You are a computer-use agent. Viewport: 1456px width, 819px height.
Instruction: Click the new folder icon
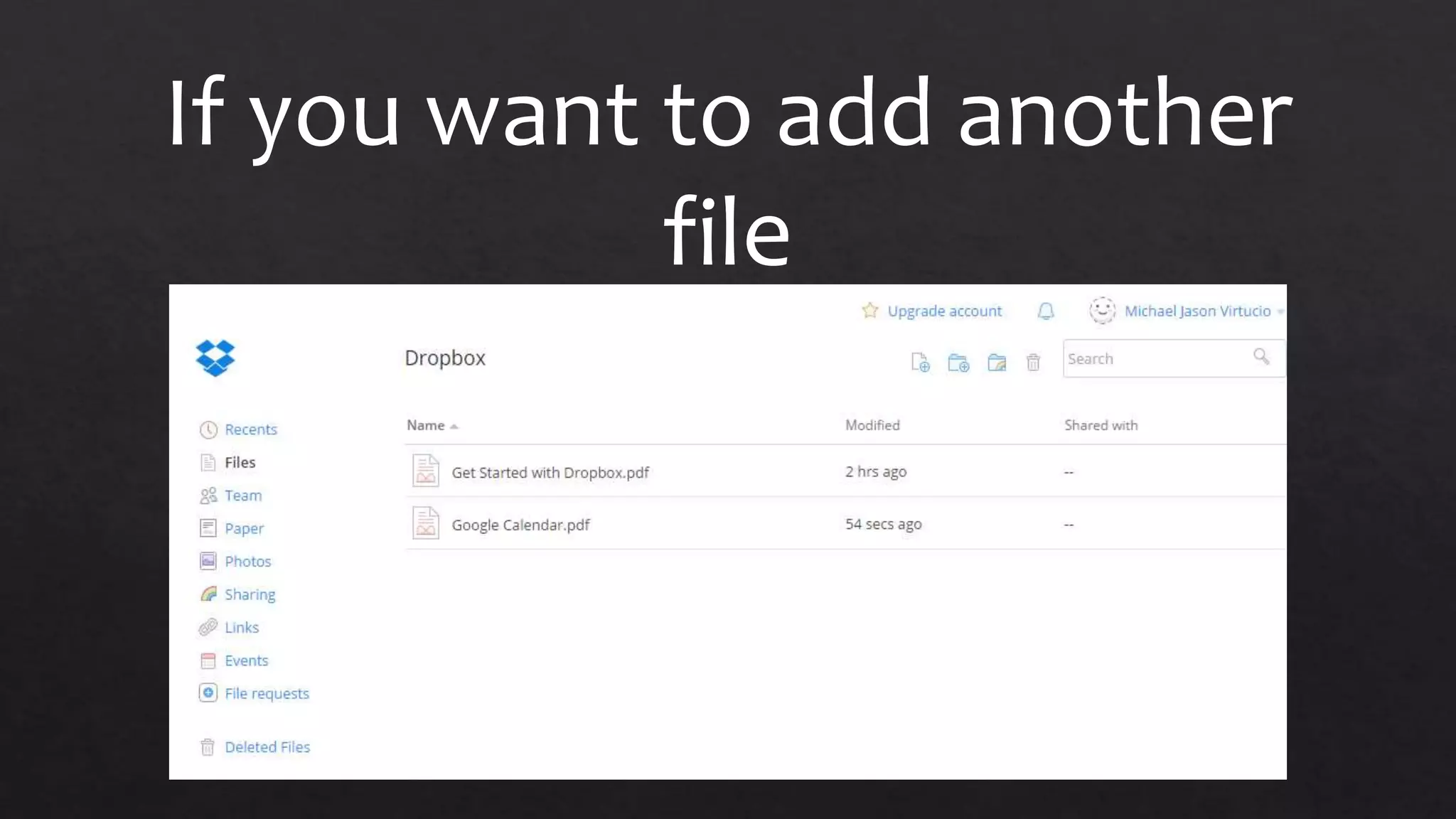click(x=958, y=363)
